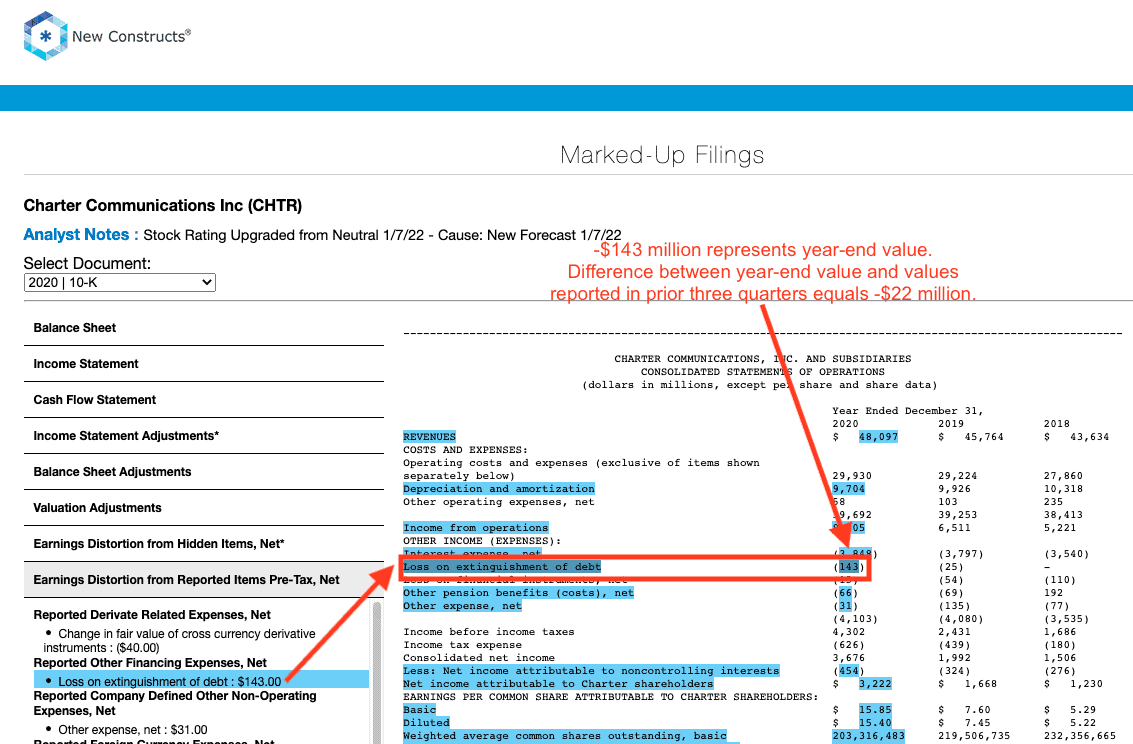
Task: Click highlighted Income from operations line
Action: pyautogui.click(x=475, y=528)
